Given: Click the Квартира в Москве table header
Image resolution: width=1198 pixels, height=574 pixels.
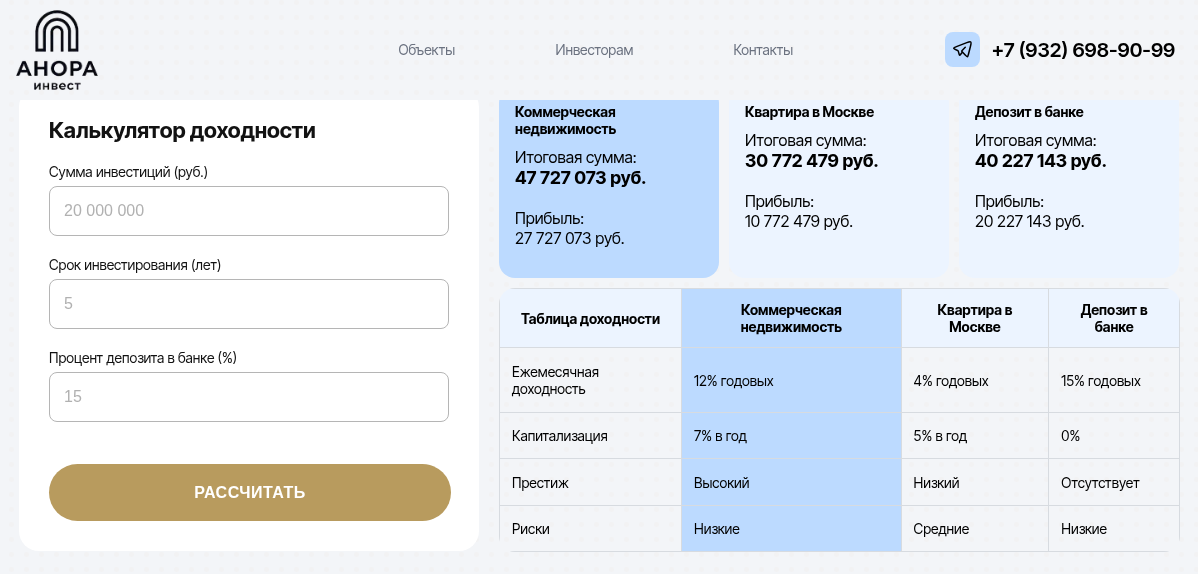Looking at the screenshot, I should pos(974,319).
